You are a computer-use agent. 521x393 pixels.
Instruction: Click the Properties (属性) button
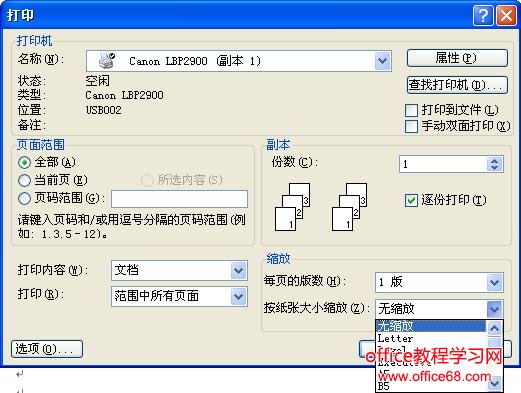point(457,58)
